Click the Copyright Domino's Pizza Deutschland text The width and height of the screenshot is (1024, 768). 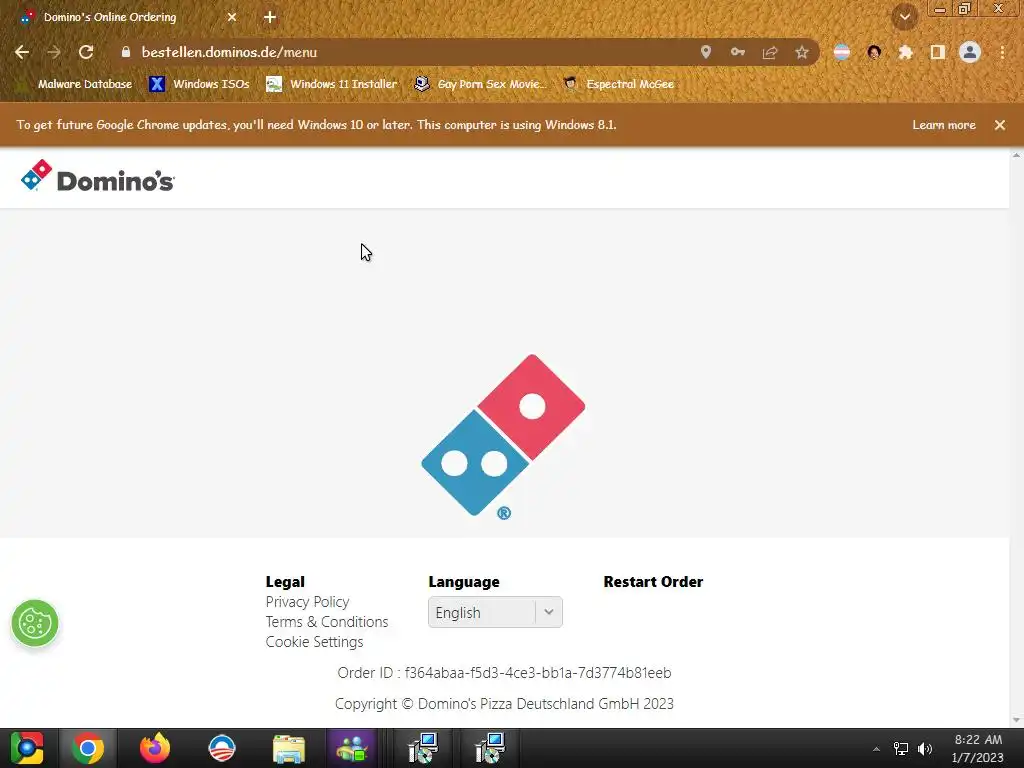(504, 704)
